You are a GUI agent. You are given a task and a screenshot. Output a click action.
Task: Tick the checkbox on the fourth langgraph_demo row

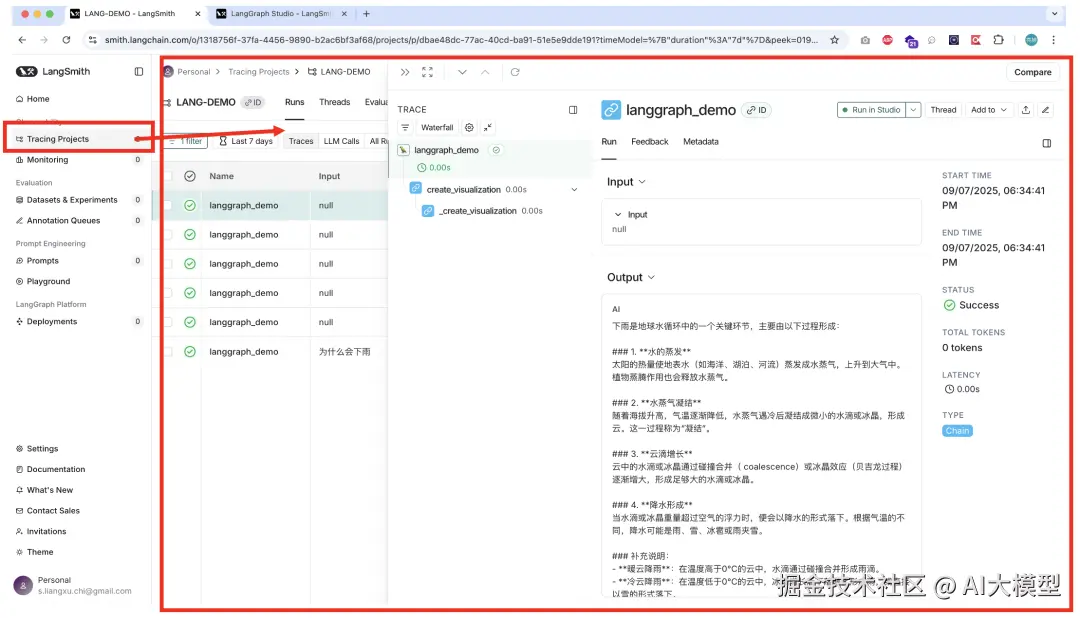point(168,293)
